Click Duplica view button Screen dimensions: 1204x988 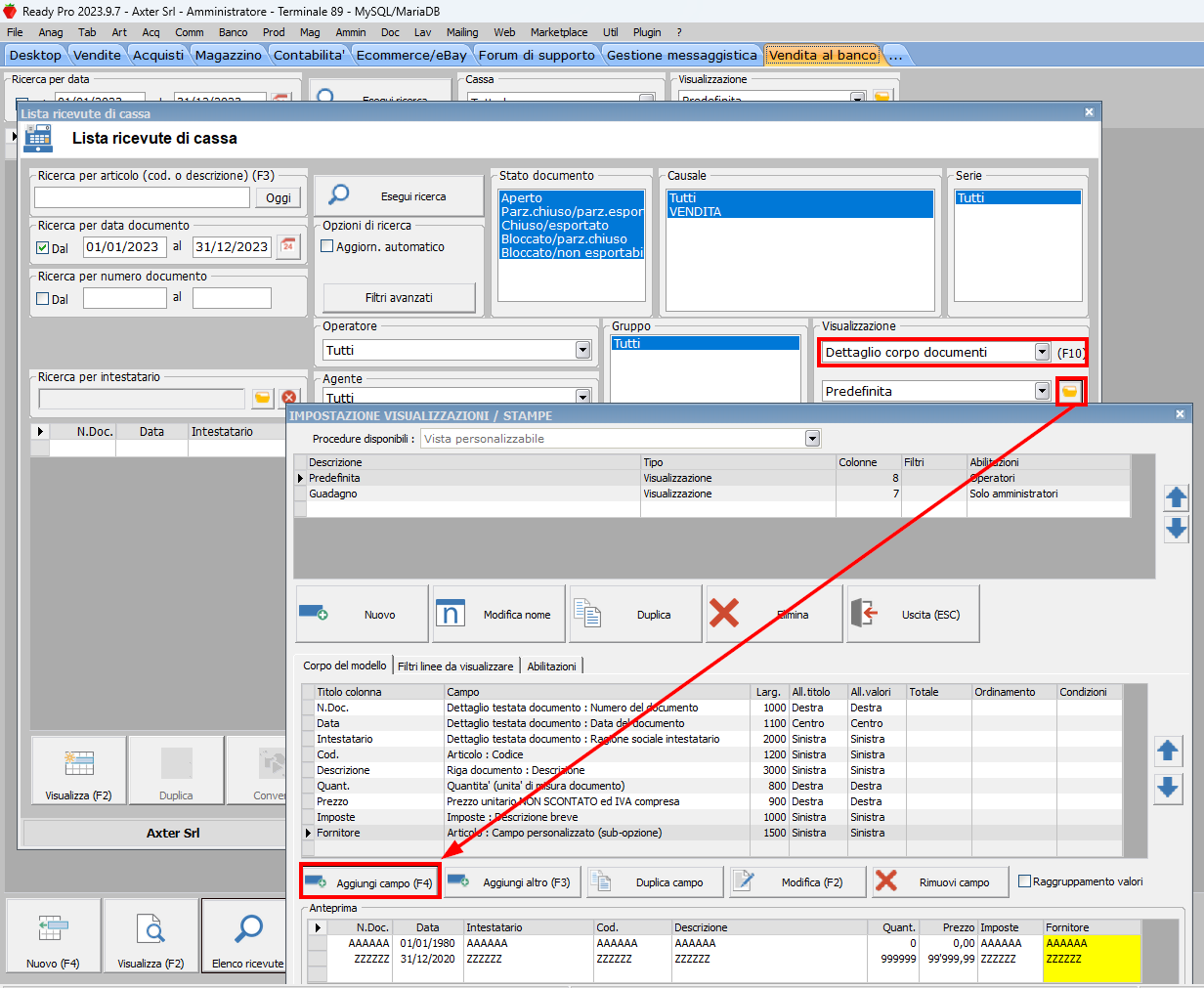click(x=635, y=614)
